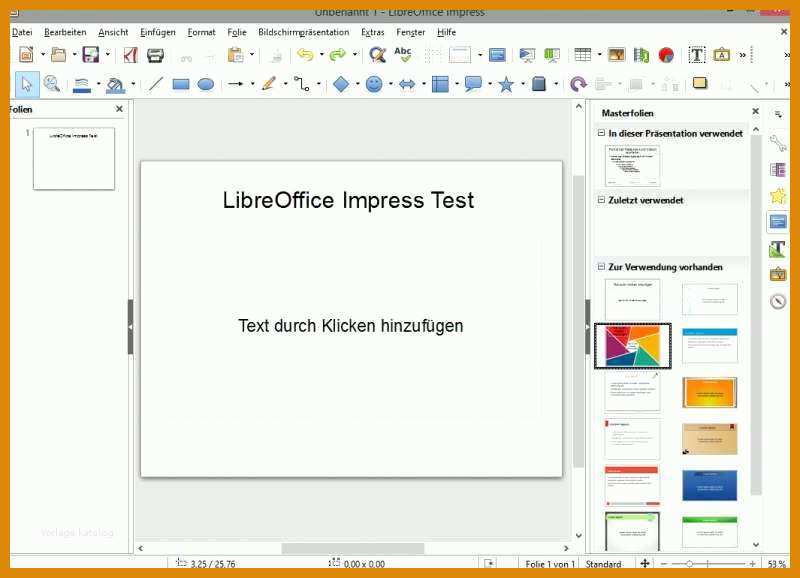Viewport: 800px width, 578px height.
Task: Select the colorful pinwheel master slide
Action: pos(633,345)
